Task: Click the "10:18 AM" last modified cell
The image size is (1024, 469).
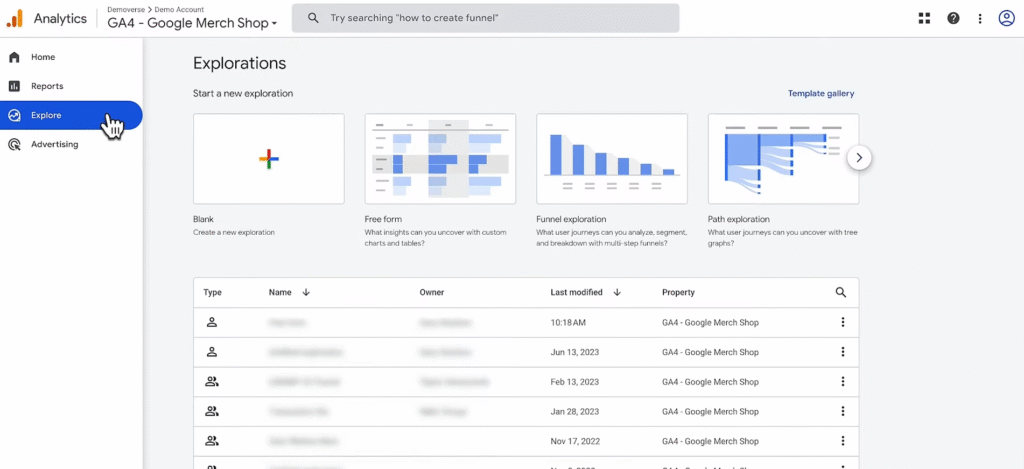Action: pos(568,323)
